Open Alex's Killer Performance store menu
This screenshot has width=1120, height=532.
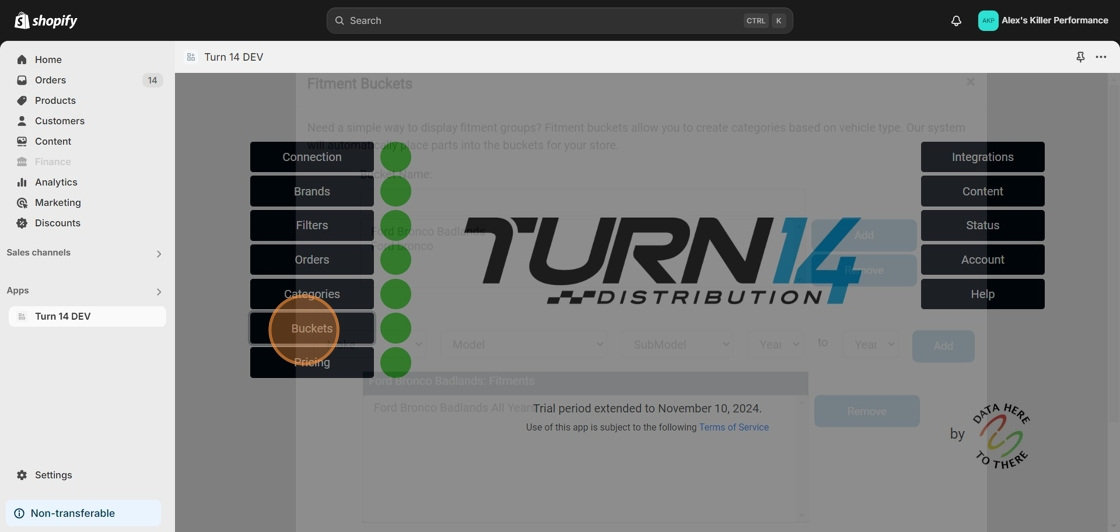1043,21
